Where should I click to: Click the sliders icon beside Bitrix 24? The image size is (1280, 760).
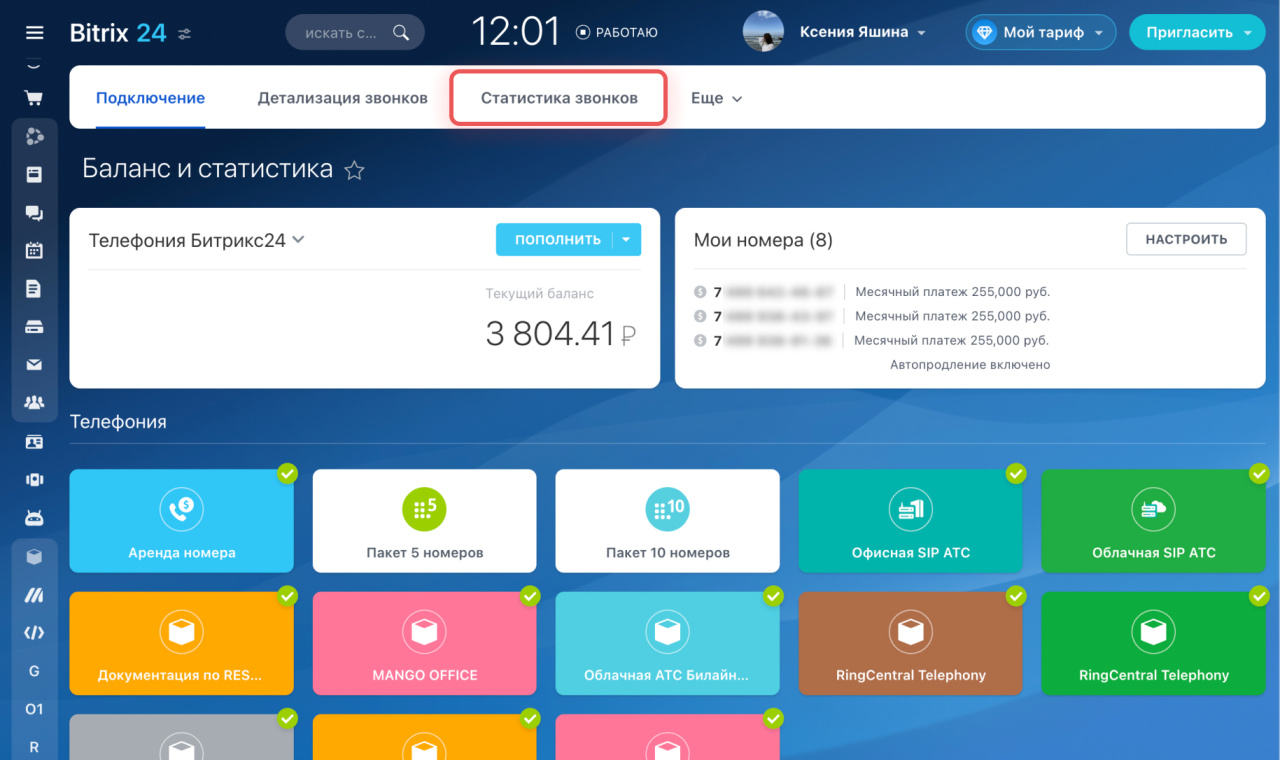[185, 33]
